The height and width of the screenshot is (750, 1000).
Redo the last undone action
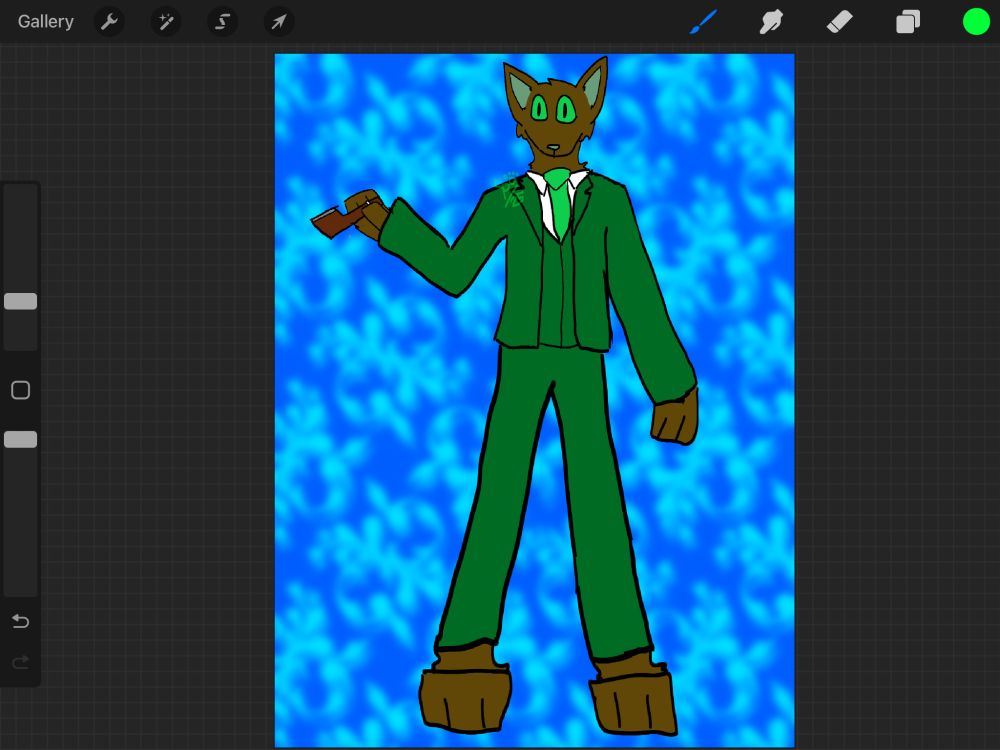click(x=20, y=661)
